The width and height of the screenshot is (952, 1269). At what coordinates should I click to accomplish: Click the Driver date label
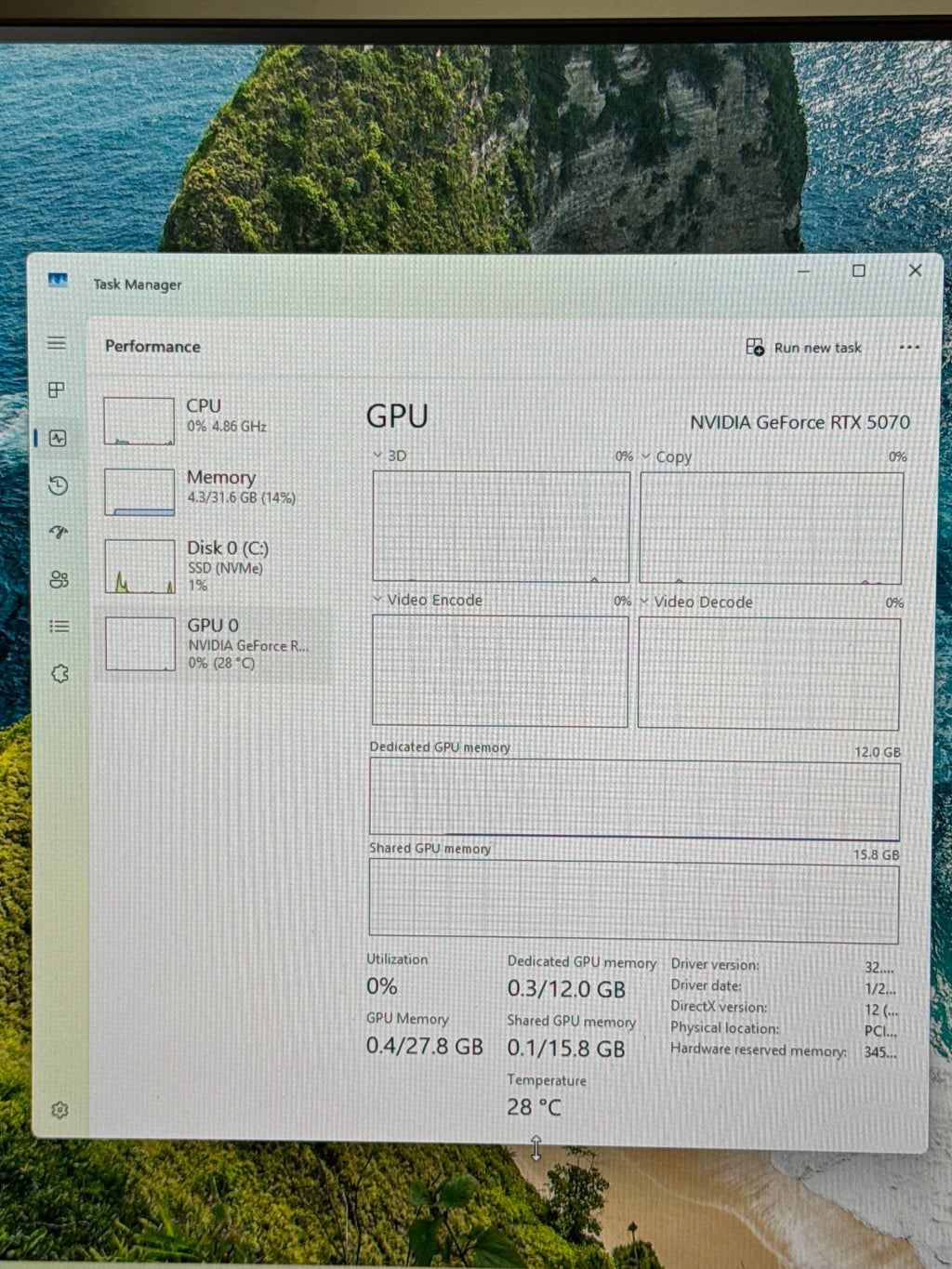[706, 985]
